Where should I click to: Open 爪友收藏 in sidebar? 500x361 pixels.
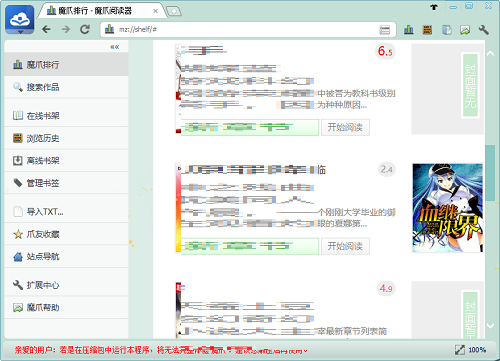click(x=66, y=234)
